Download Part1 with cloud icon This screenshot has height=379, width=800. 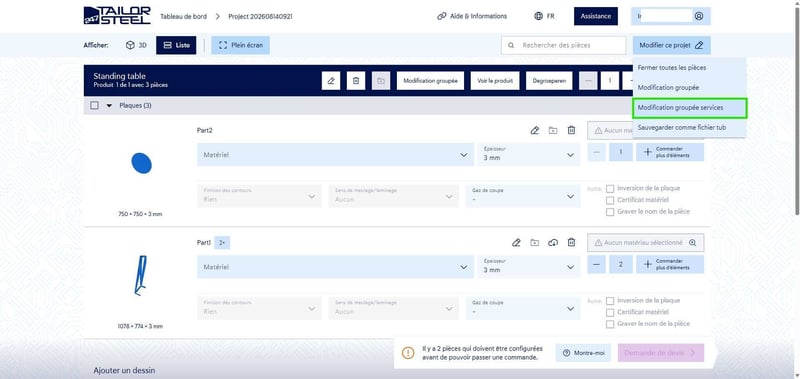tap(553, 243)
